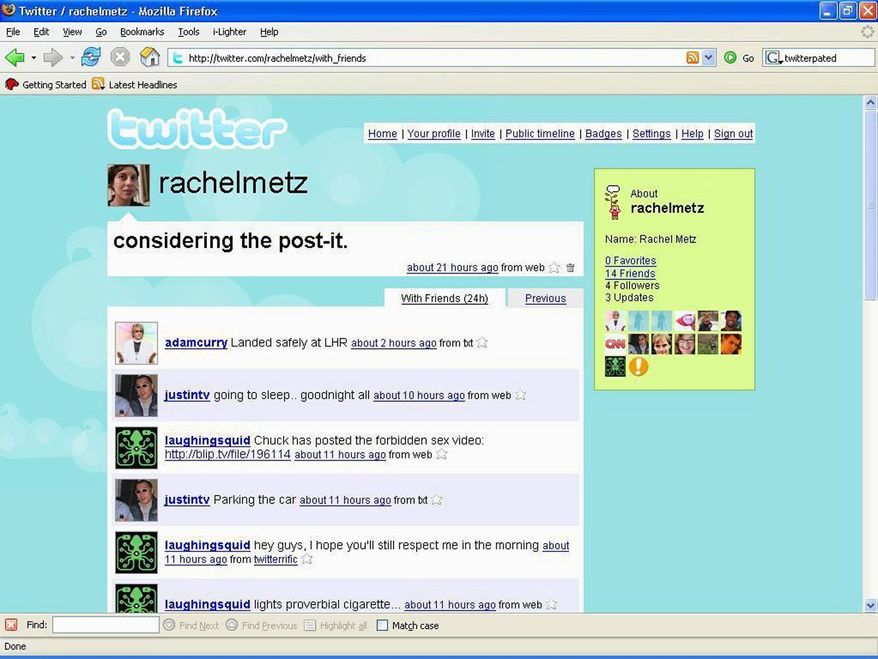Open Your profile link
The height and width of the screenshot is (659, 878).
(x=434, y=134)
